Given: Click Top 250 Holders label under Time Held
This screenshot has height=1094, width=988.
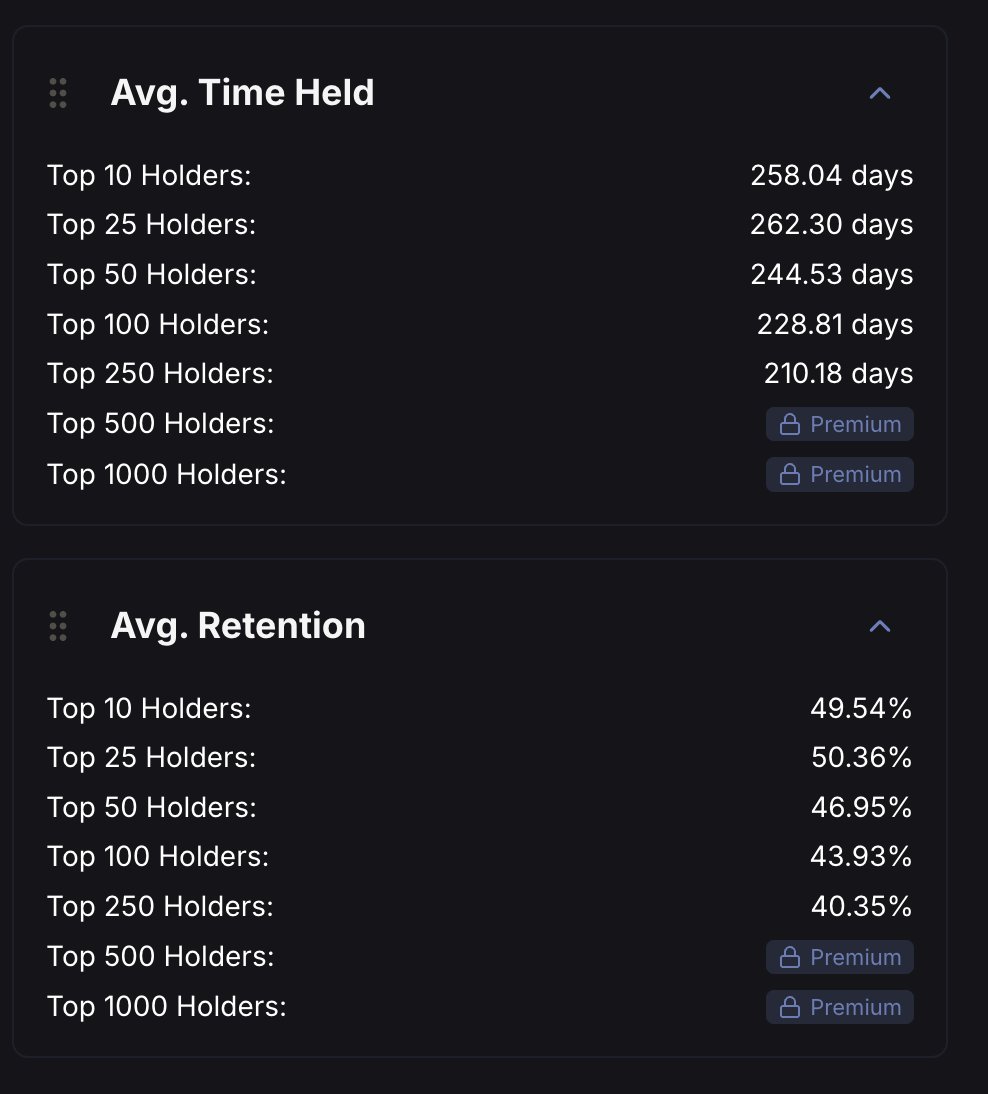Looking at the screenshot, I should click(160, 374).
